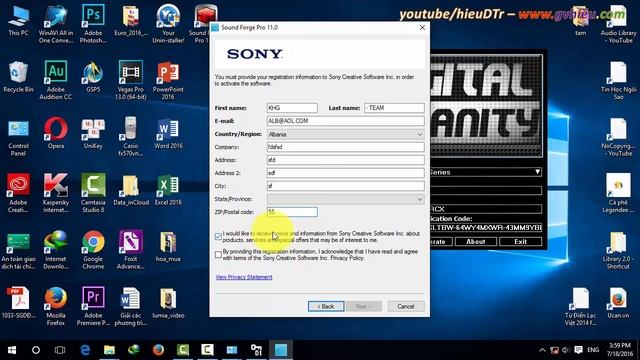Launch Adobe Photoshop desktop shortcut
The width and height of the screenshot is (640, 360).
[93, 24]
